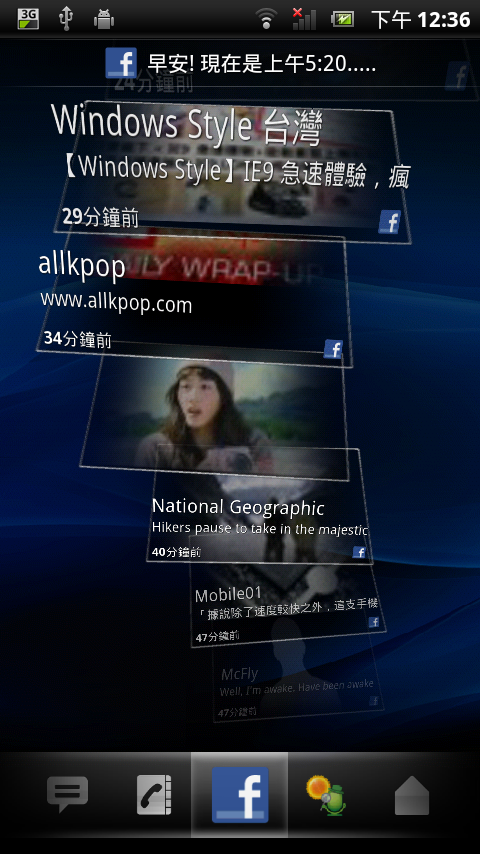Click www.allkpop.com link text

pyautogui.click(x=116, y=301)
